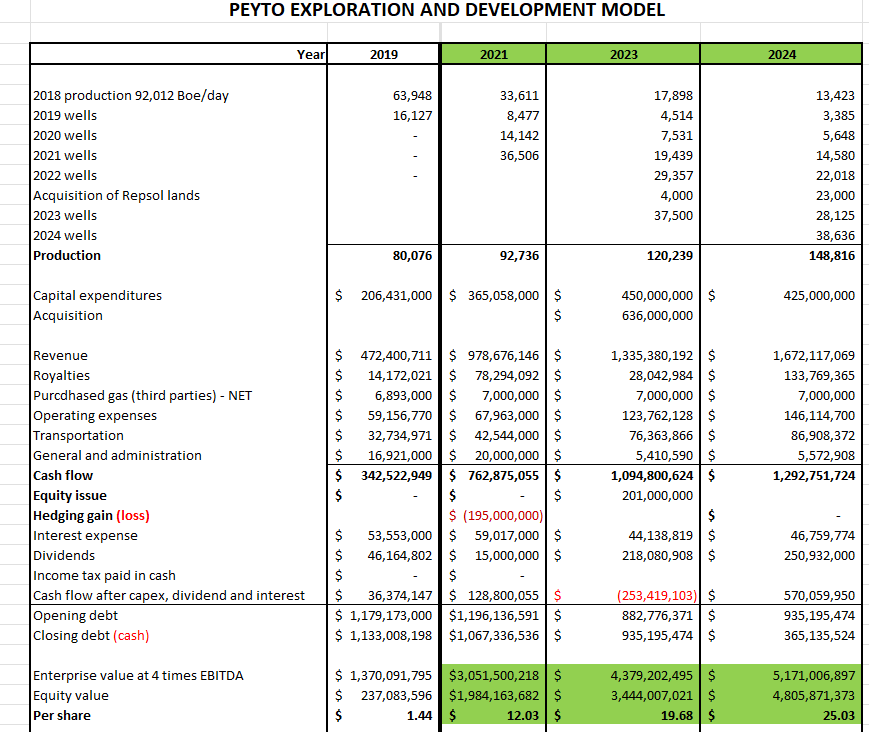Screen dimensions: 869x732
Task: Click 'Income tax paid in cash' label
Action: 104,575
